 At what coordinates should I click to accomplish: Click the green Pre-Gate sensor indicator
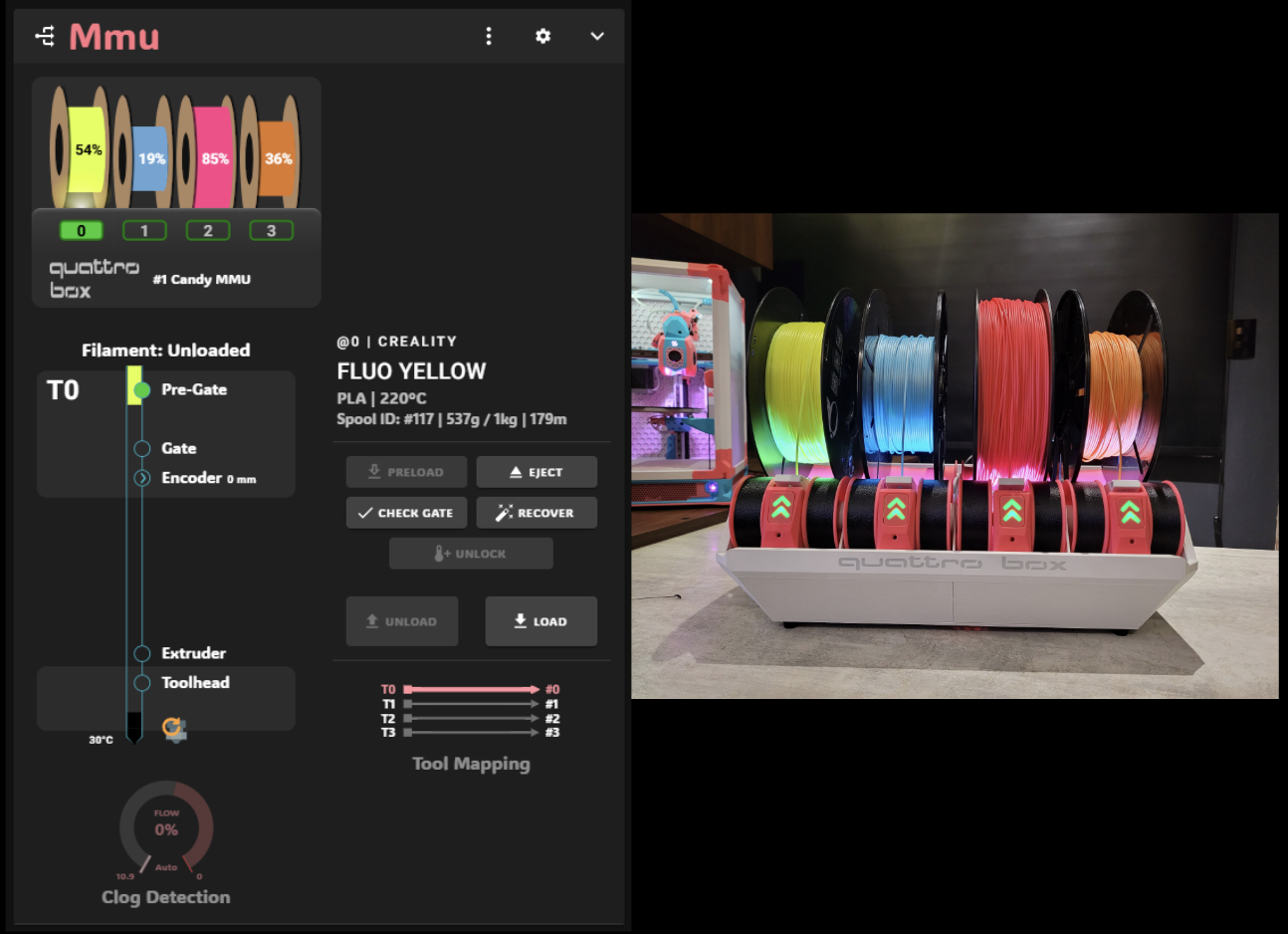tap(142, 389)
